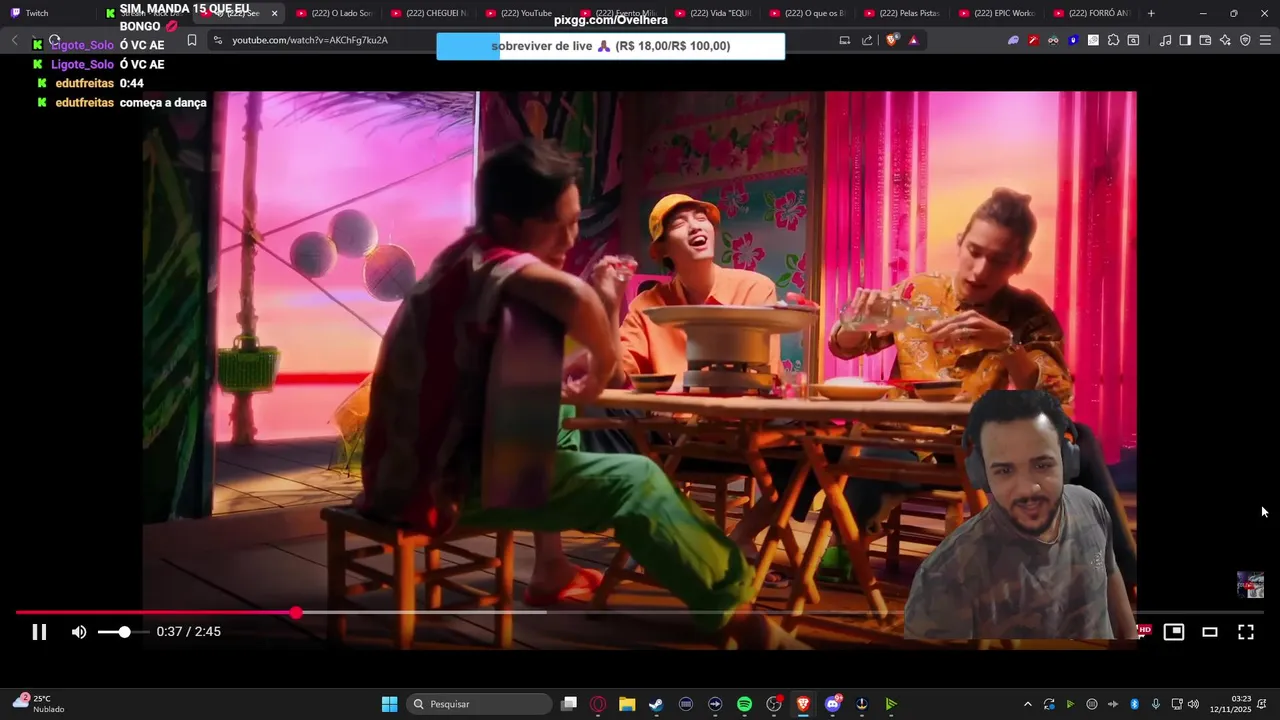Open OBS Studio from the taskbar
The height and width of the screenshot is (720, 1280).
point(774,704)
